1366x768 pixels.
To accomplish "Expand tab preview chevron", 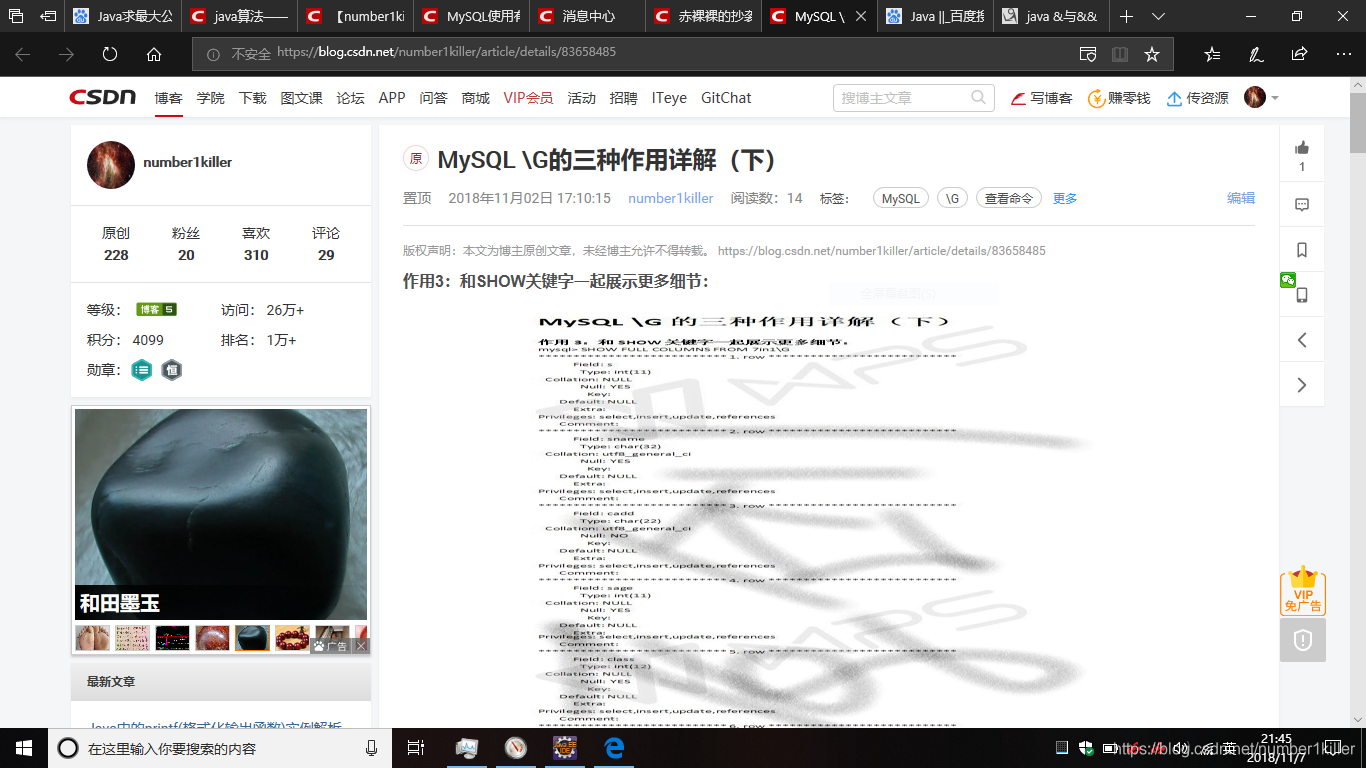I will tap(1158, 16).
